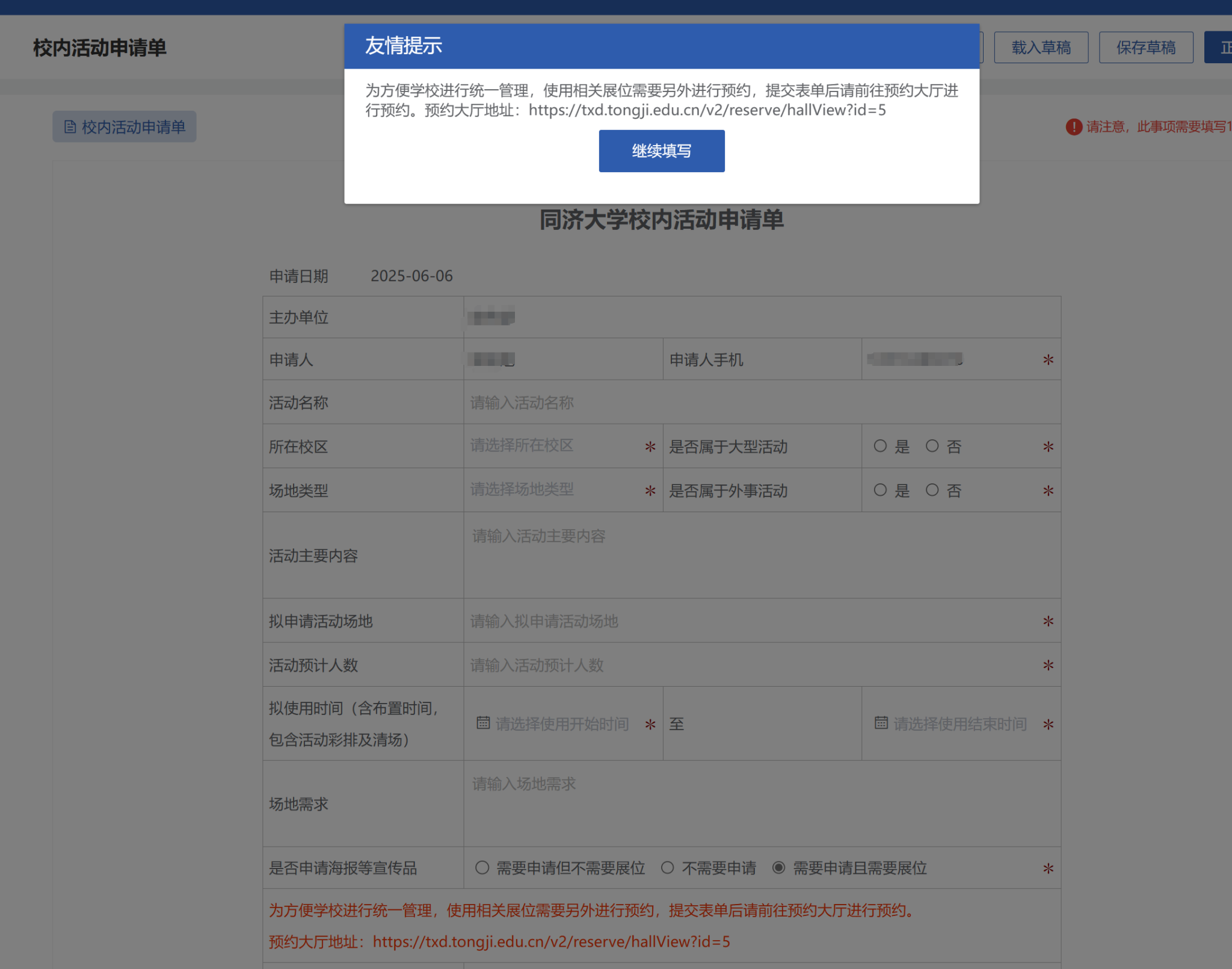1232x969 pixels.
Task: Click calendar icon for 使用结束时间
Action: (881, 723)
